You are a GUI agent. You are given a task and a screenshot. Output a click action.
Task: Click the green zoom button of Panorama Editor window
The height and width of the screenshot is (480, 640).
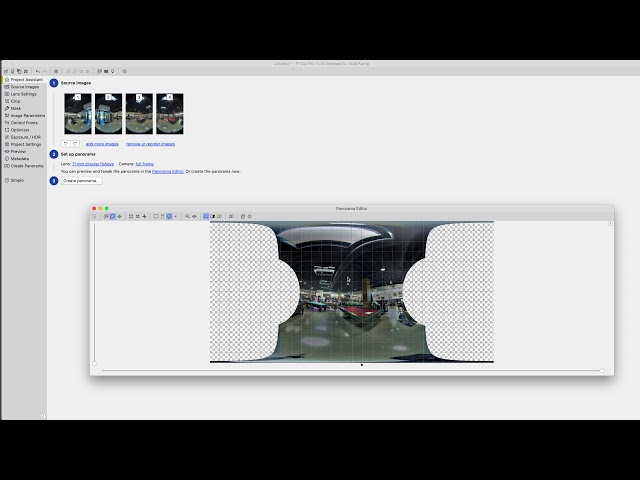[107, 209]
